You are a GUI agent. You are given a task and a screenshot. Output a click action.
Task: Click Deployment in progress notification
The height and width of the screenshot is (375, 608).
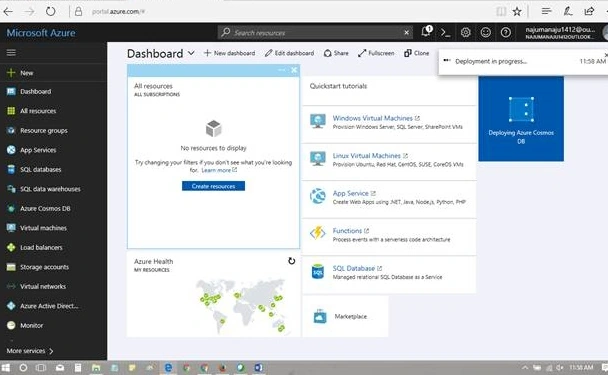click(523, 61)
